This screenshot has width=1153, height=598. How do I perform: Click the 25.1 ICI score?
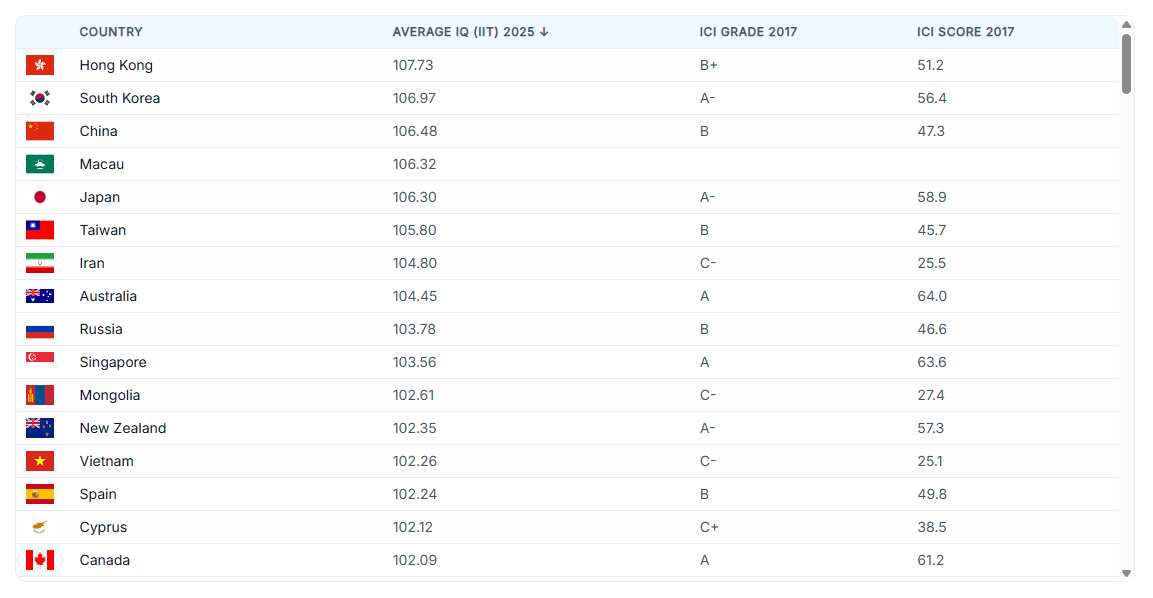pos(930,461)
